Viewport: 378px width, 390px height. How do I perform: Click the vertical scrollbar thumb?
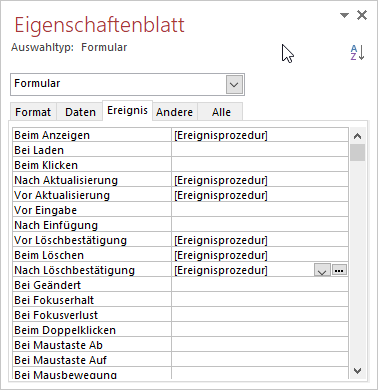point(357,153)
